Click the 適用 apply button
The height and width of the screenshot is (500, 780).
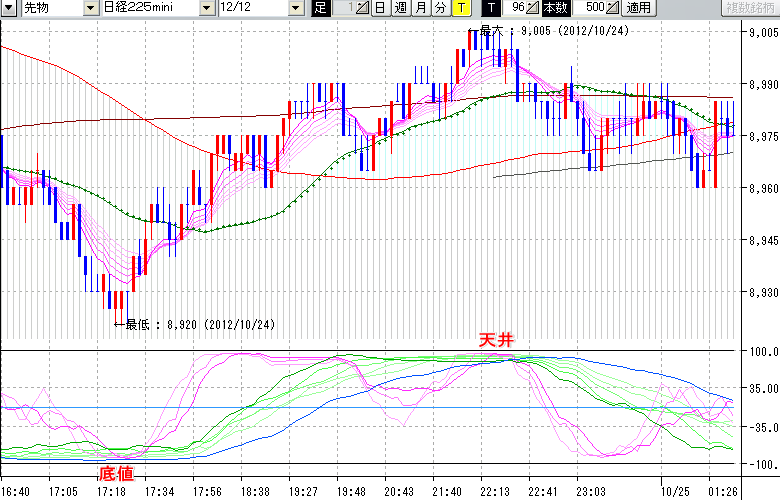click(x=637, y=8)
